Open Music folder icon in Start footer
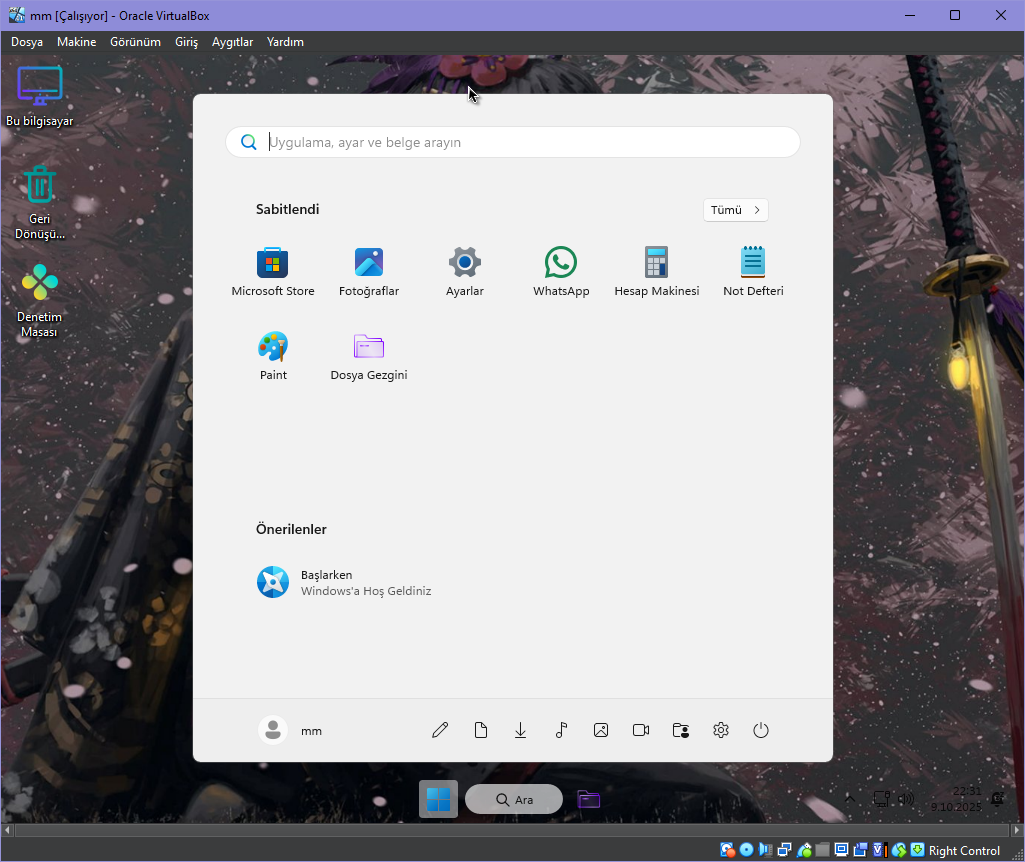 (561, 730)
